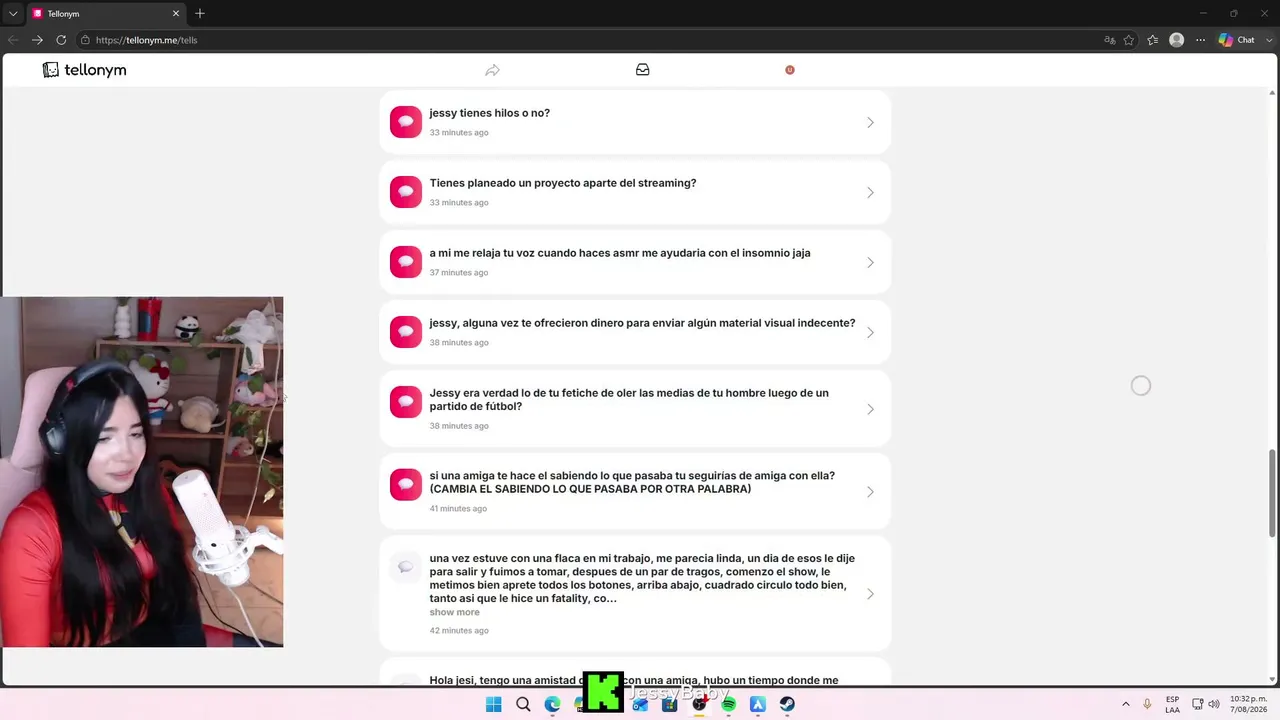Viewport: 1280px width, 720px height.
Task: Click pink avatar beside 'ofrecieron dinero' tell
Action: pyautogui.click(x=406, y=332)
